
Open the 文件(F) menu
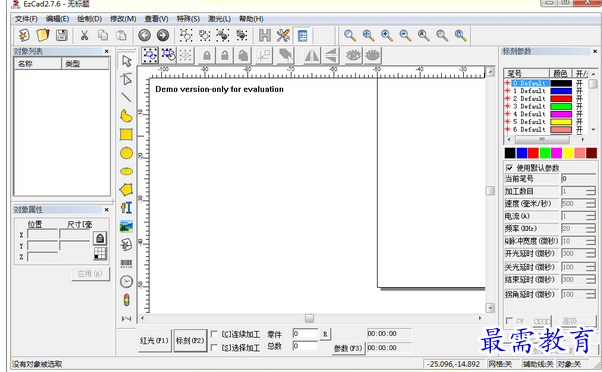pos(26,19)
